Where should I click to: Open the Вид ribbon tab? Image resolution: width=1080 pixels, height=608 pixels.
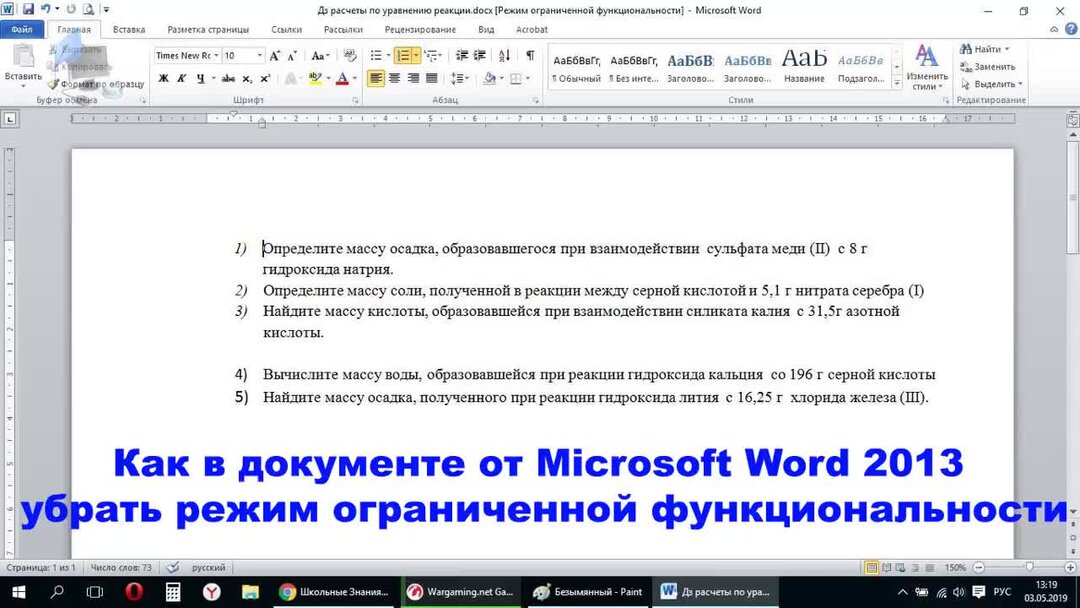(486, 30)
